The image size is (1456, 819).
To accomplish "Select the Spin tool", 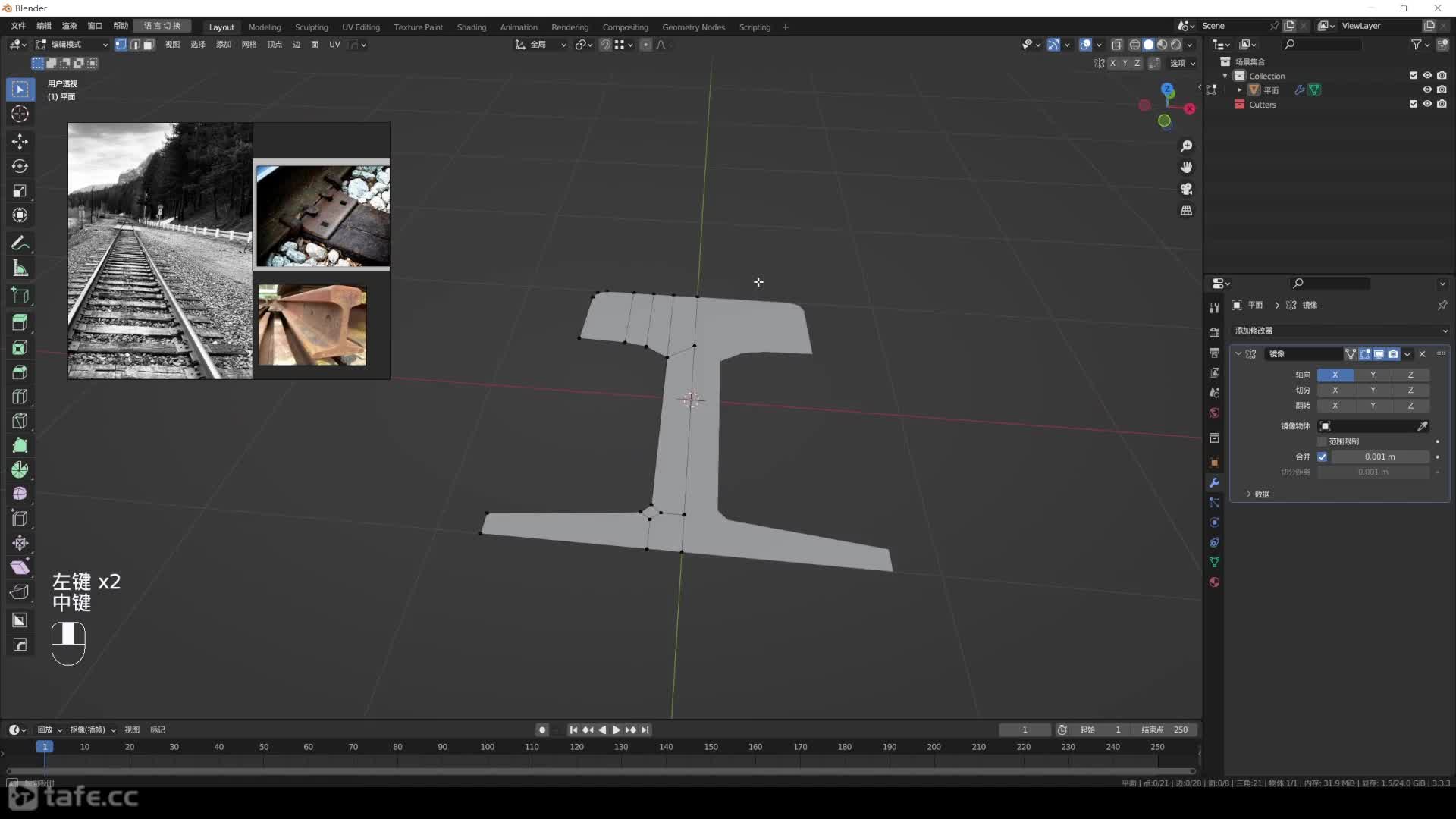I will (x=20, y=470).
